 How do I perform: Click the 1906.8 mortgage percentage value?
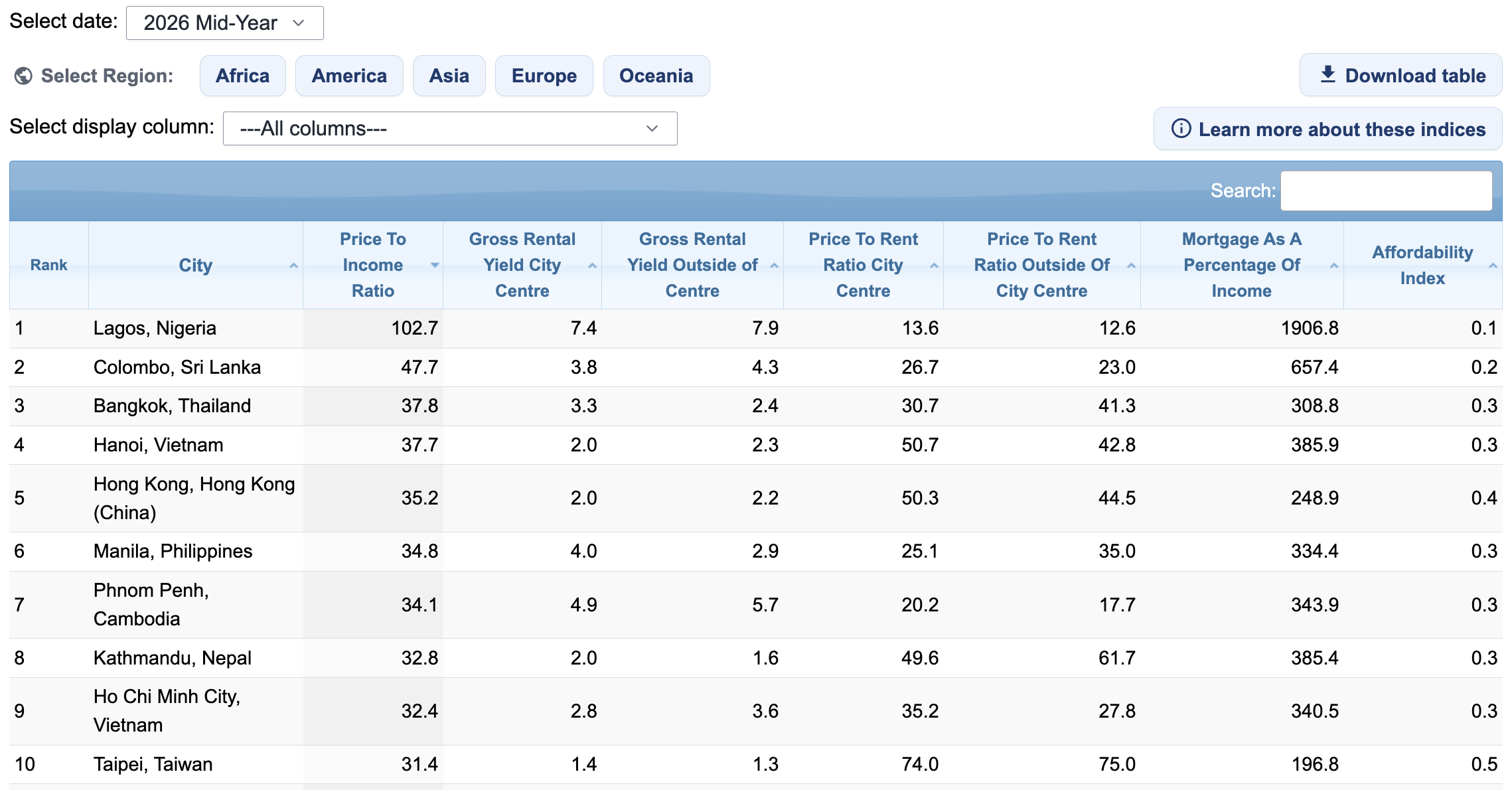1309,329
